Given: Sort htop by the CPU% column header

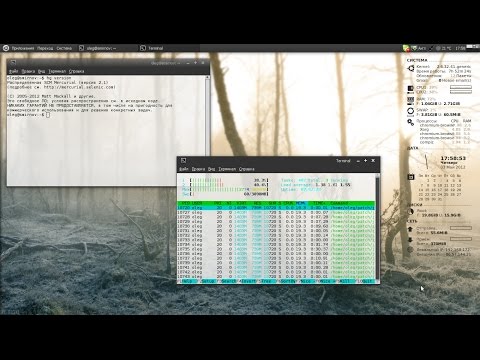Looking at the screenshot, I should coord(288,203).
